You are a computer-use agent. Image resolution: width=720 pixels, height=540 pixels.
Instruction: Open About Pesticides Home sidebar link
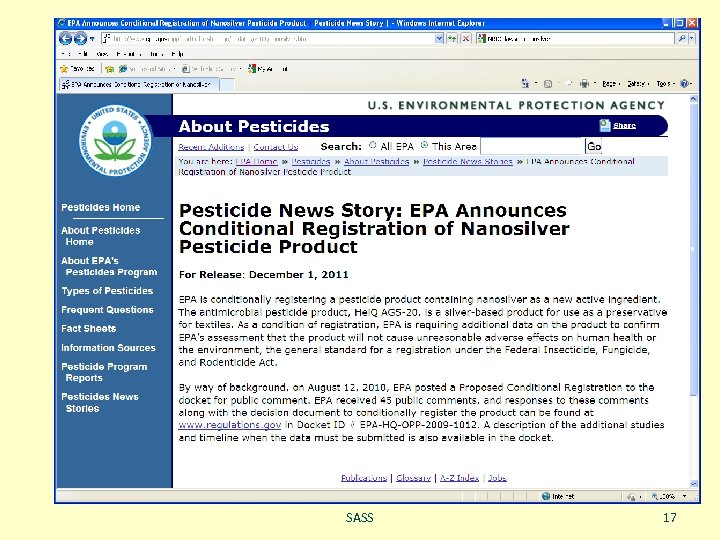pyautogui.click(x=101, y=236)
